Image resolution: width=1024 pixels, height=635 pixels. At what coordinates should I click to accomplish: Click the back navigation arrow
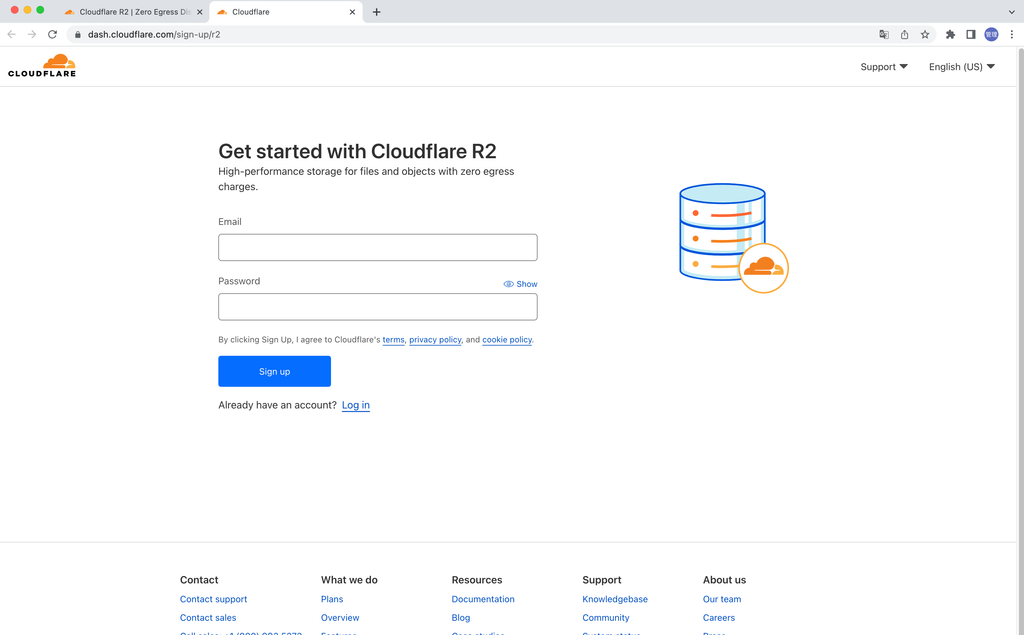tap(11, 33)
